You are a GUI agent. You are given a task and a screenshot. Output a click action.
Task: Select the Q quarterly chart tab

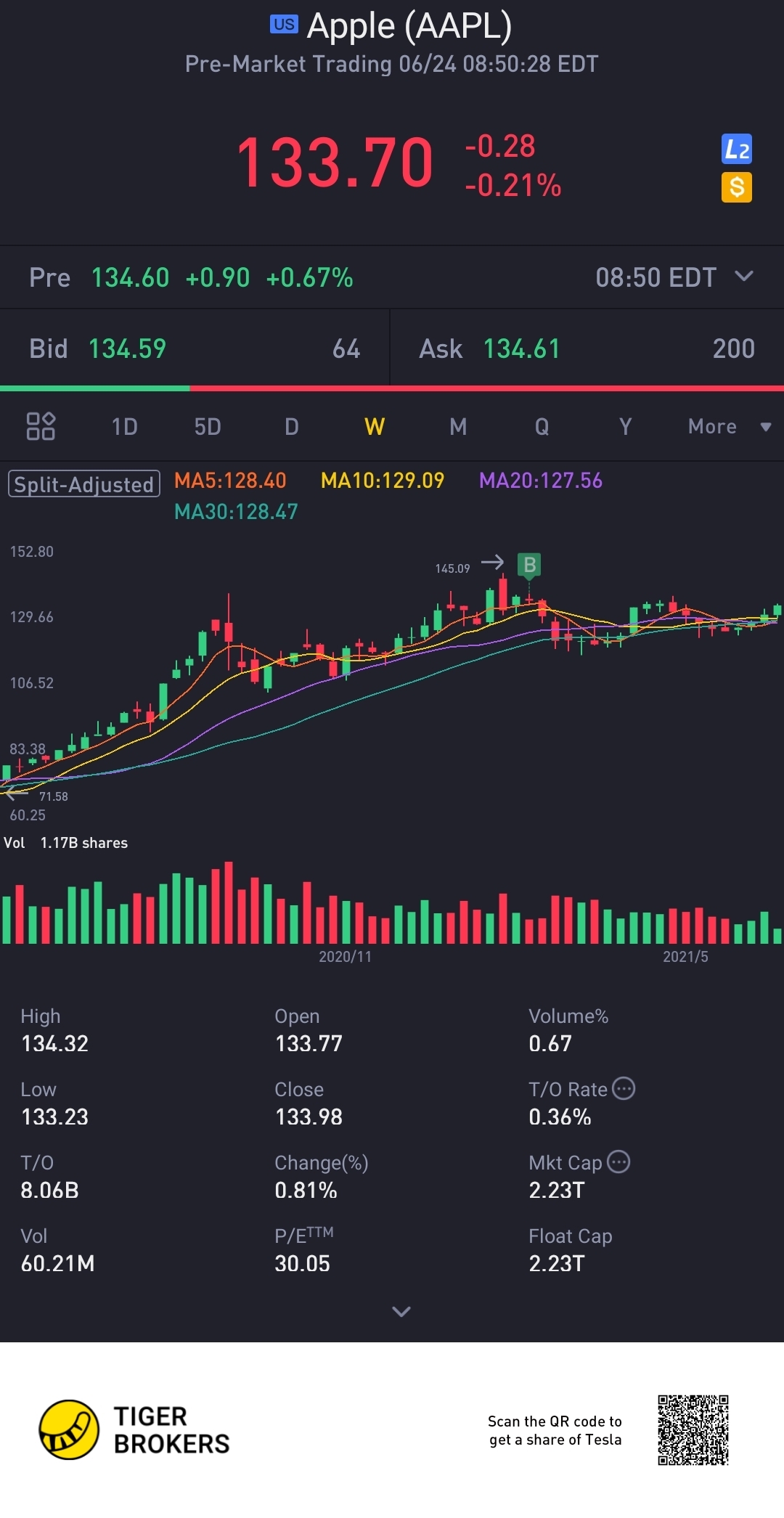click(542, 426)
